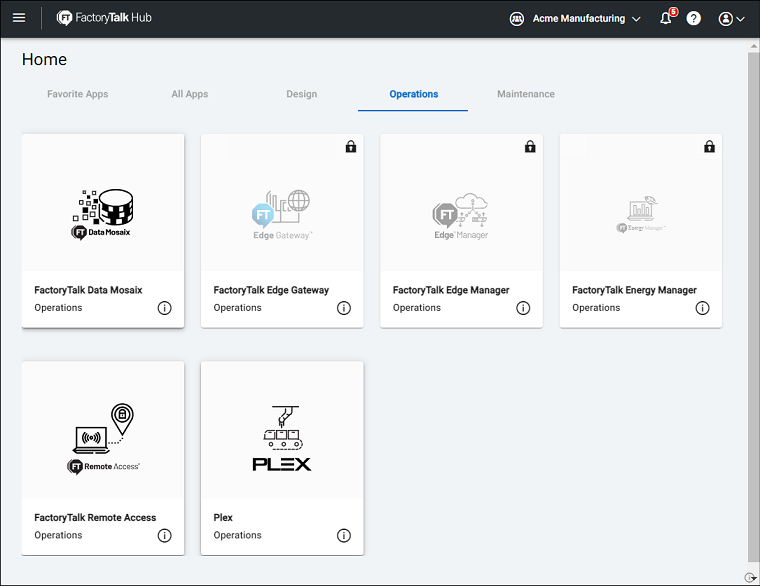The width and height of the screenshot is (760, 586).
Task: Launch Remote Access via its logo
Action: click(x=103, y=439)
